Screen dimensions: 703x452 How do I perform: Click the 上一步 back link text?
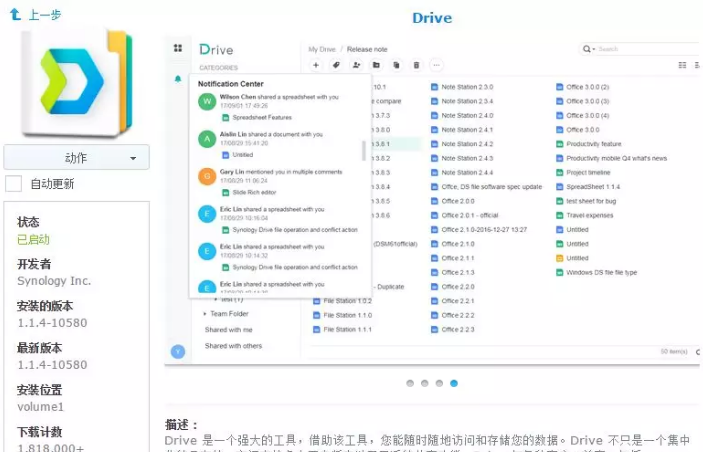pos(45,15)
